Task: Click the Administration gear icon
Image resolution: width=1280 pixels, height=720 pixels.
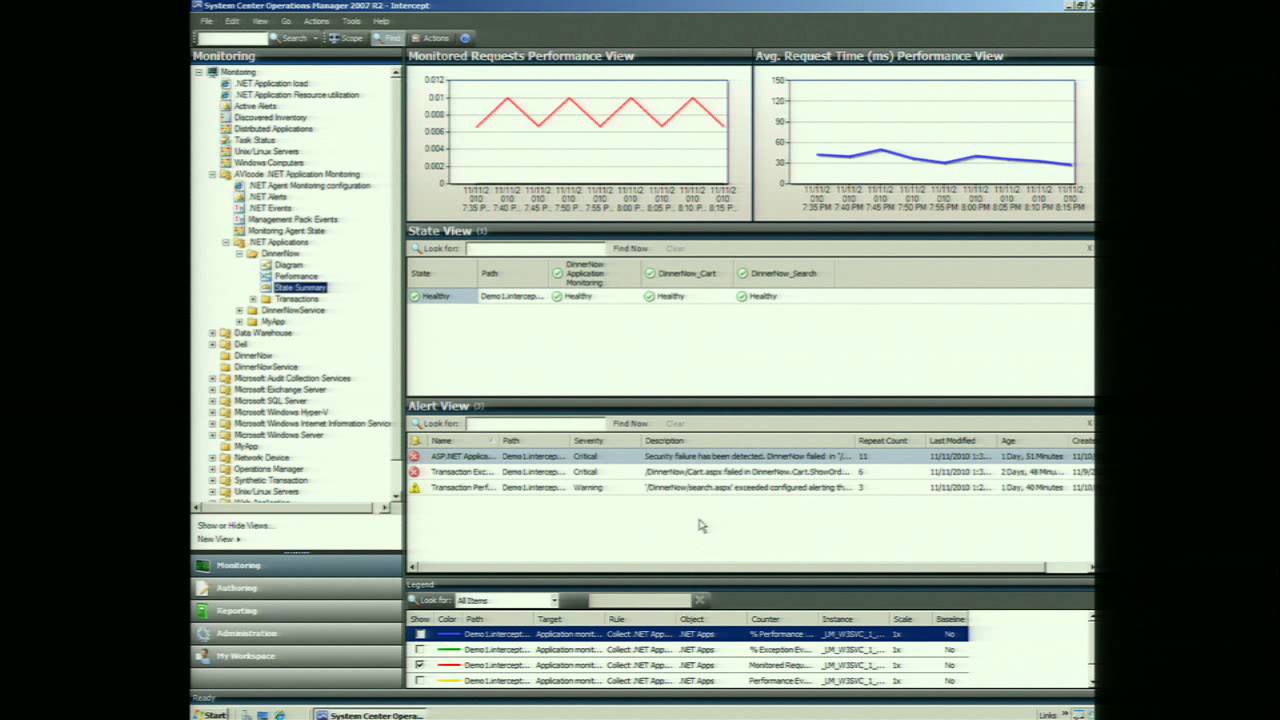Action: 203,633
